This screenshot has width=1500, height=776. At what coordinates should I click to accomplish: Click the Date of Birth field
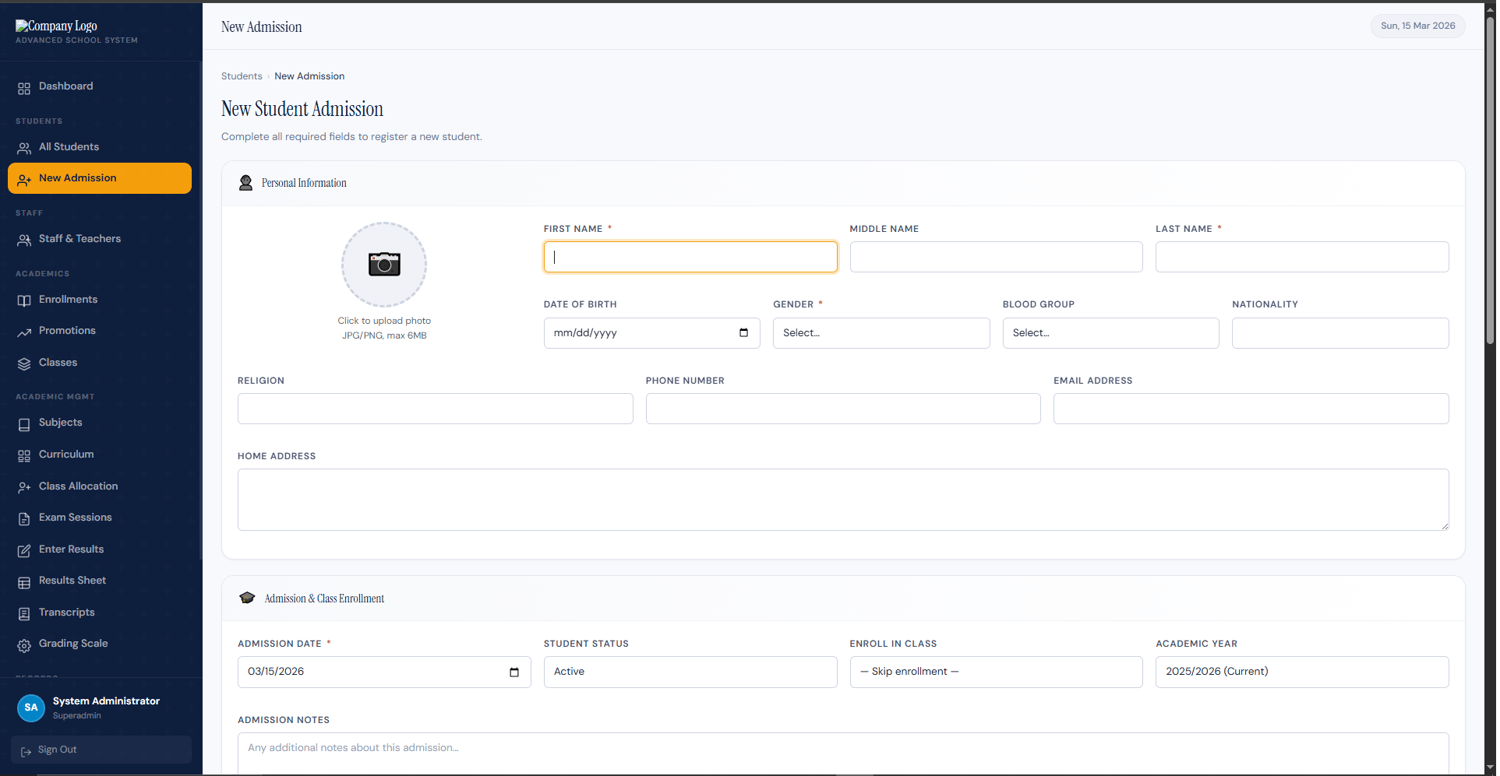click(x=652, y=333)
